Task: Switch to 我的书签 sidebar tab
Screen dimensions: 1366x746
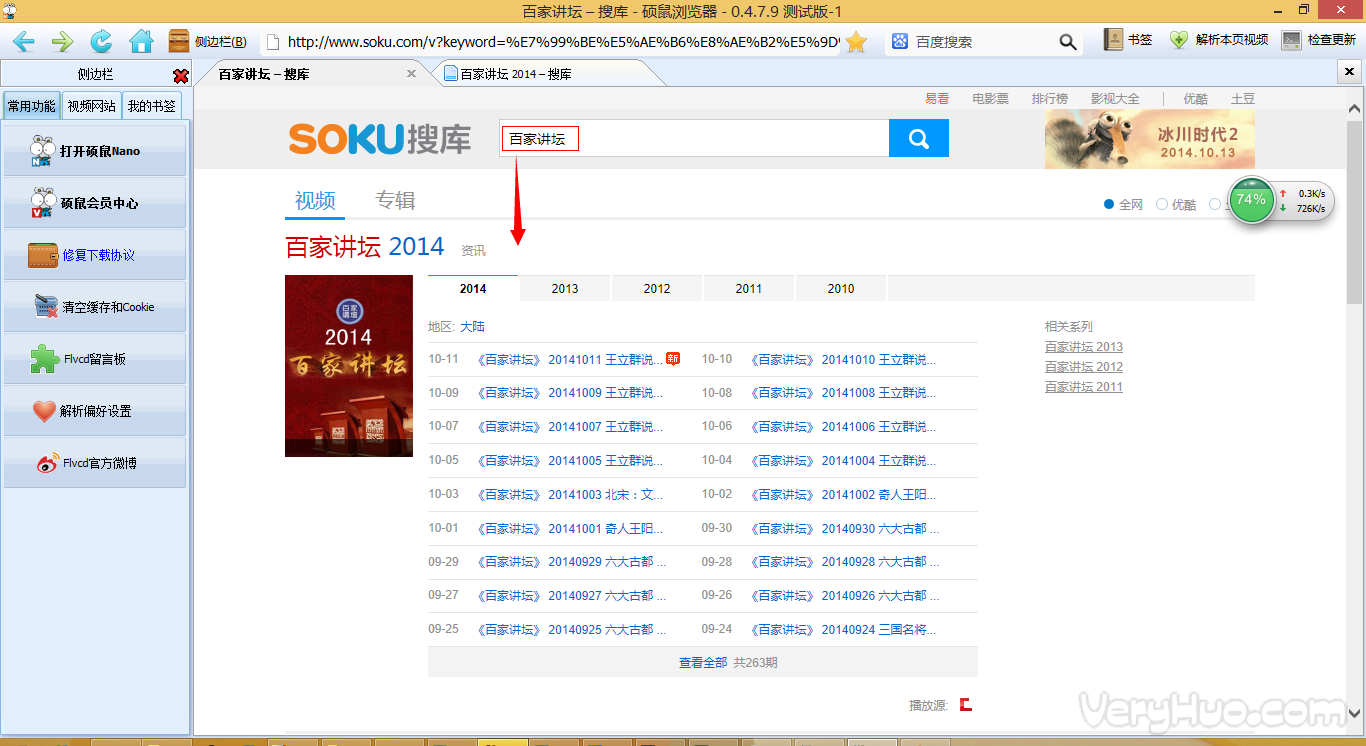Action: [151, 106]
